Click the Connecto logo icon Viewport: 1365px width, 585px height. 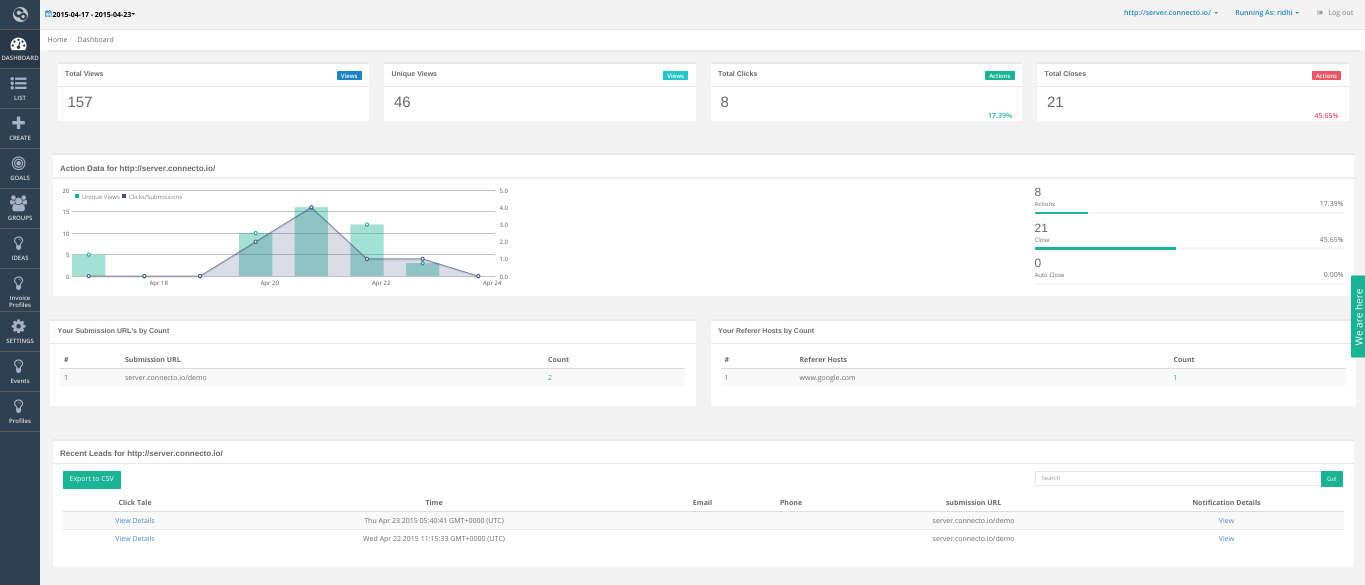pos(19,14)
